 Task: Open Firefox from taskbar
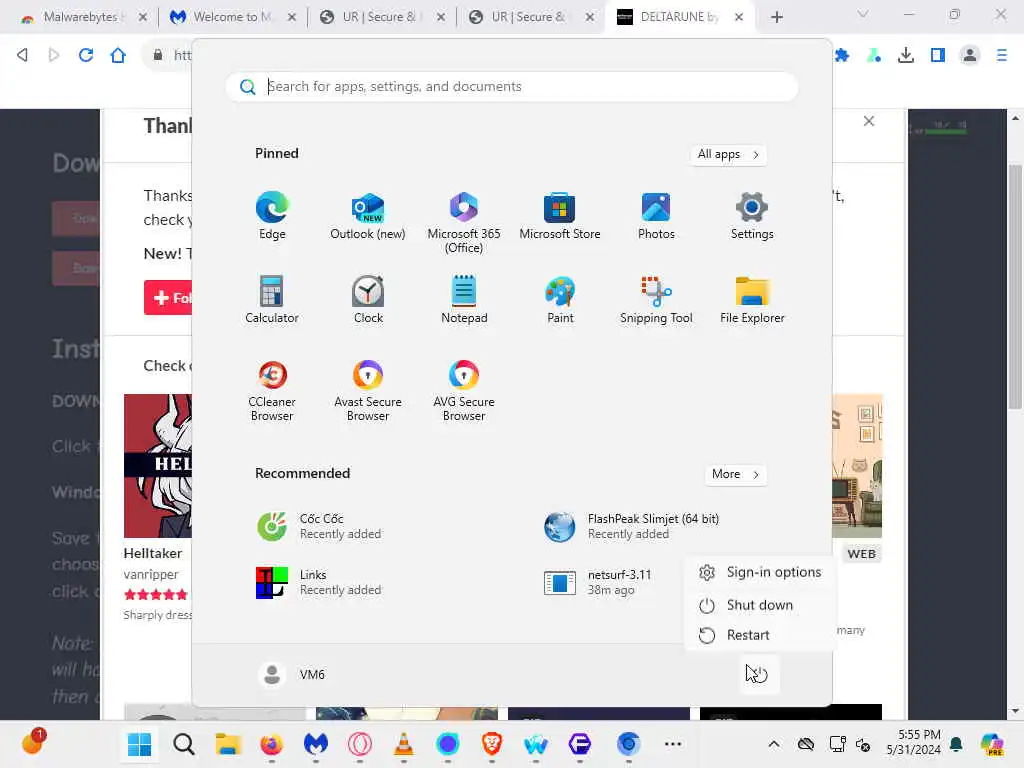click(x=272, y=744)
